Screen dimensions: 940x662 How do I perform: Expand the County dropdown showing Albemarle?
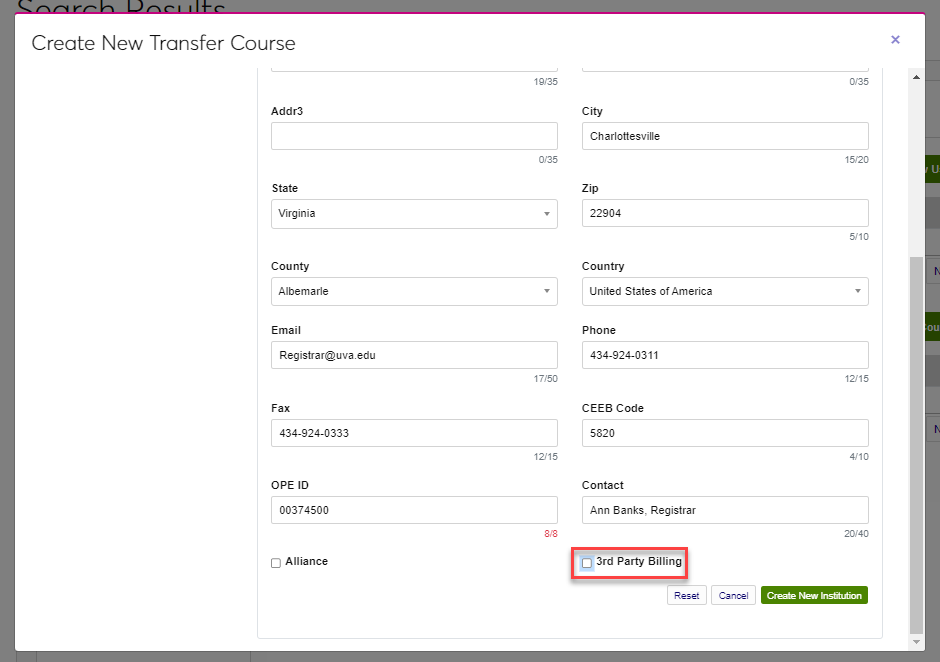point(414,291)
